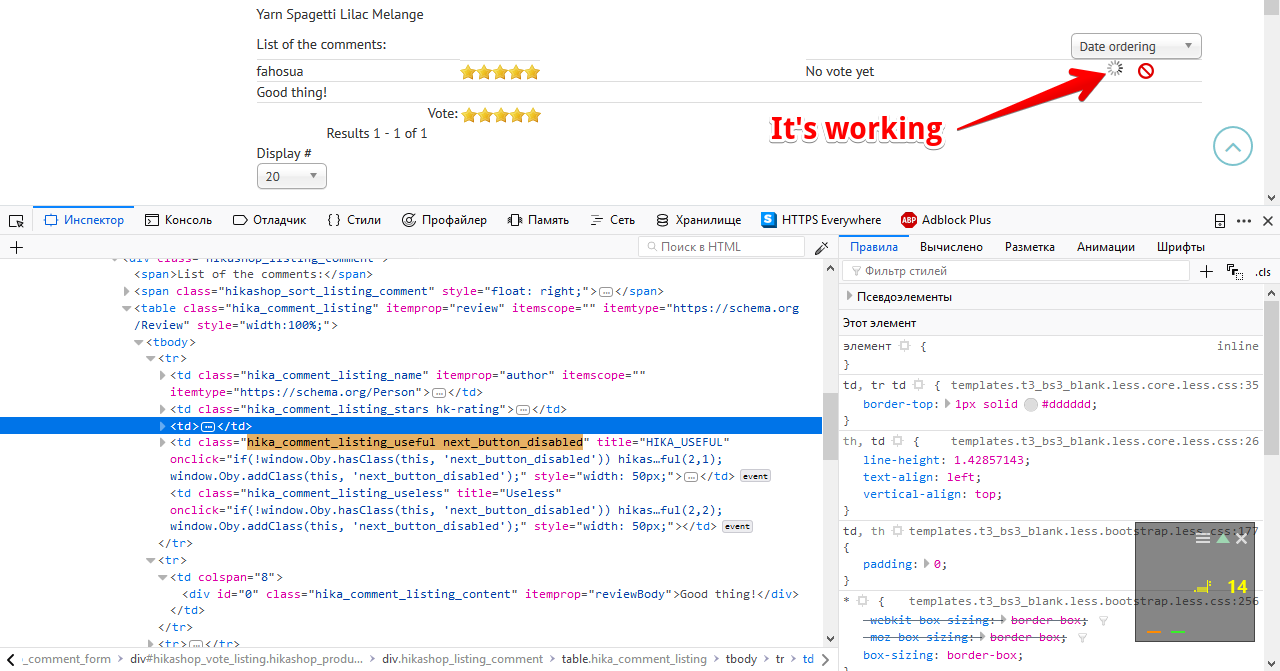Click the overlay widget hamburger menu icon
Screen dimensions: 1280x671
(1203, 538)
